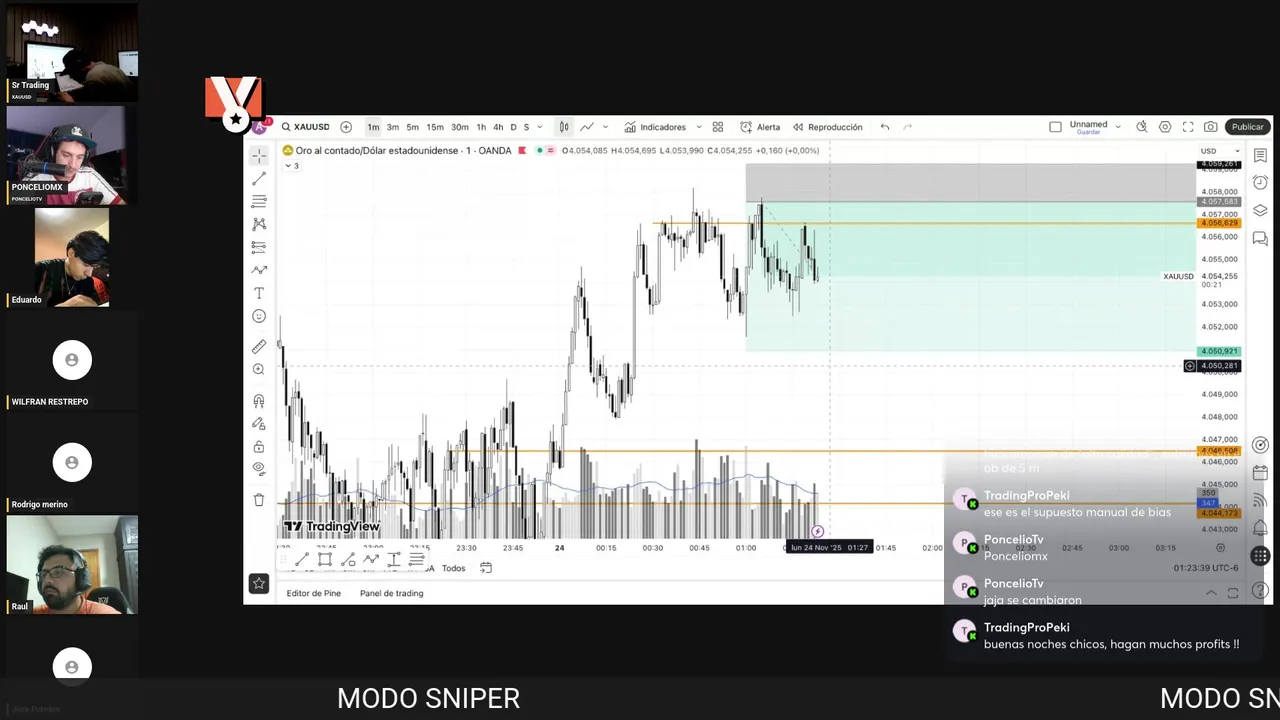The image size is (1280, 720).
Task: Open Indicadores menu
Action: coord(655,127)
